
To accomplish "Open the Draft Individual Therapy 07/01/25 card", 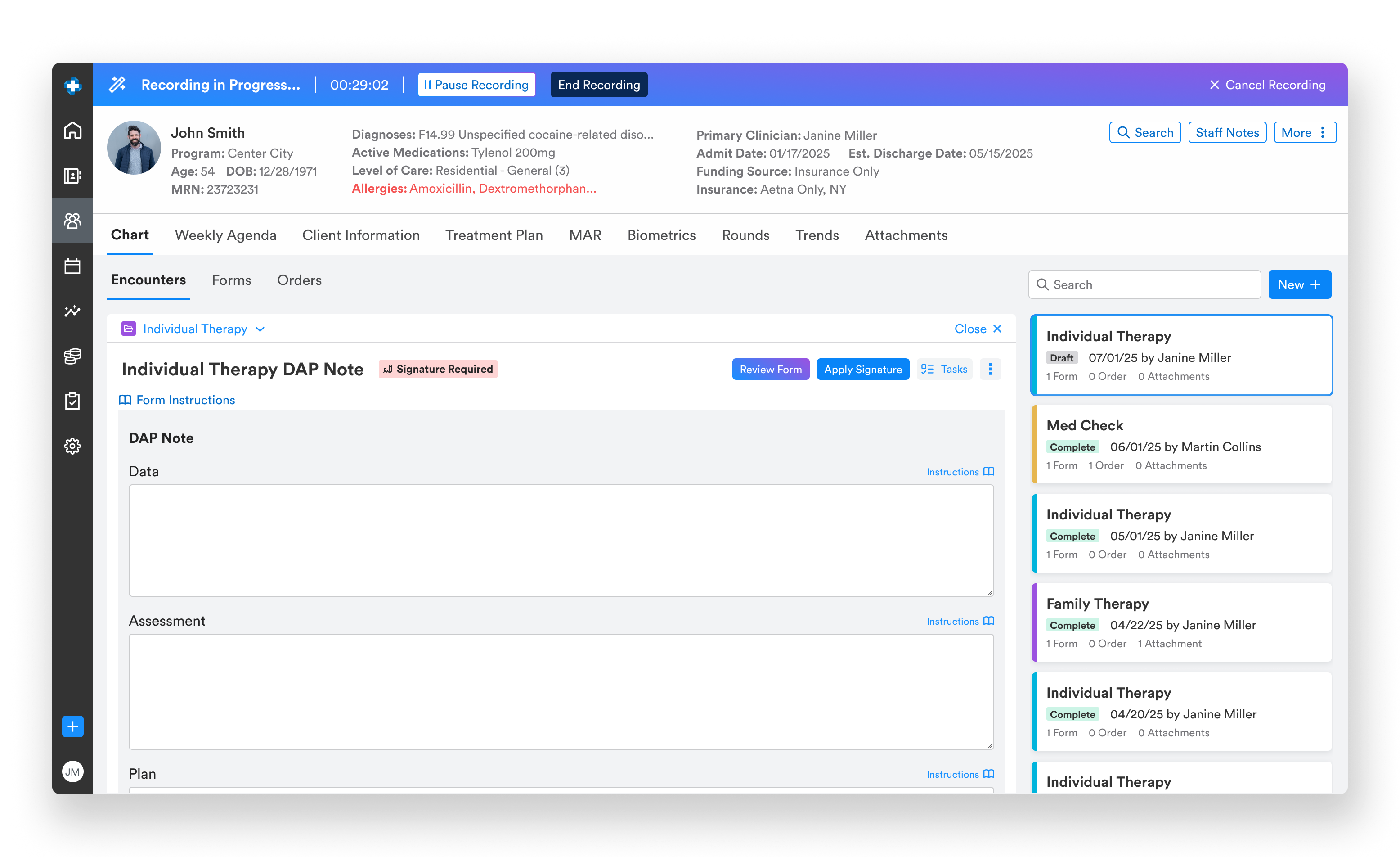I will [x=1181, y=355].
